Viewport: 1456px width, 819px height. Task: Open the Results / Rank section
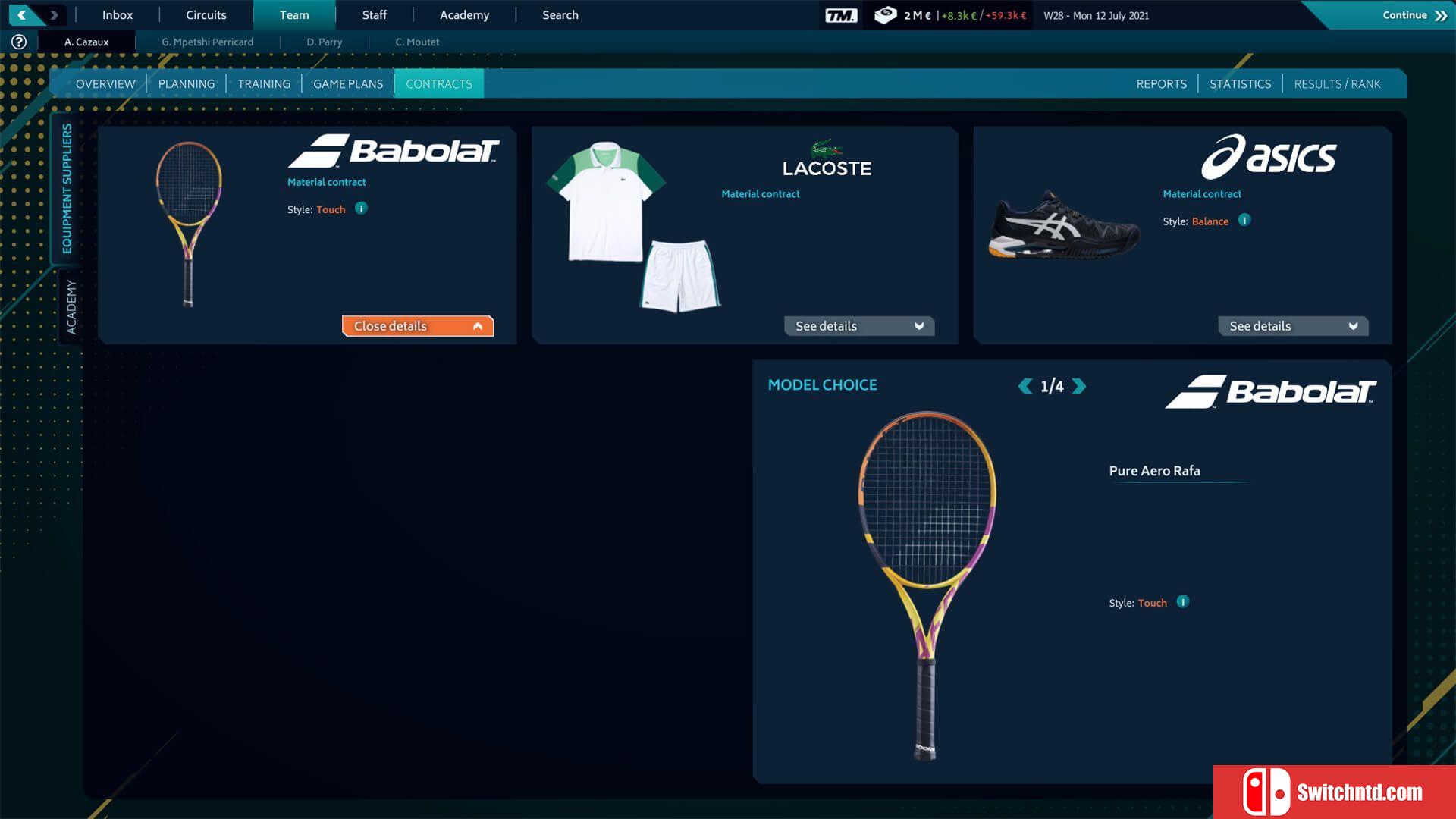pyautogui.click(x=1337, y=83)
